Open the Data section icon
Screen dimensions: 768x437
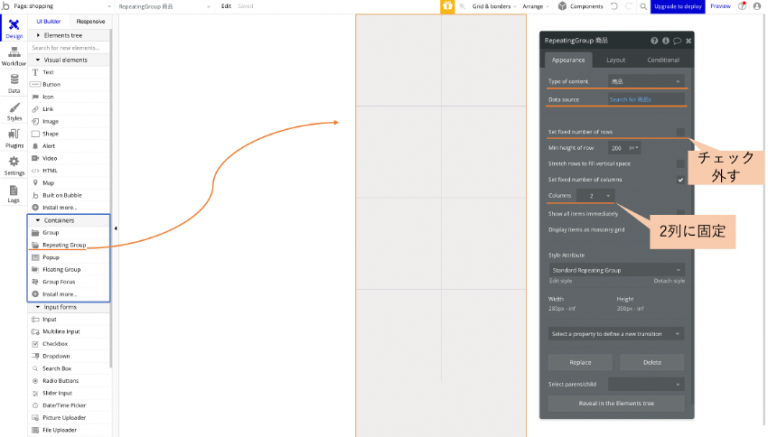click(14, 82)
